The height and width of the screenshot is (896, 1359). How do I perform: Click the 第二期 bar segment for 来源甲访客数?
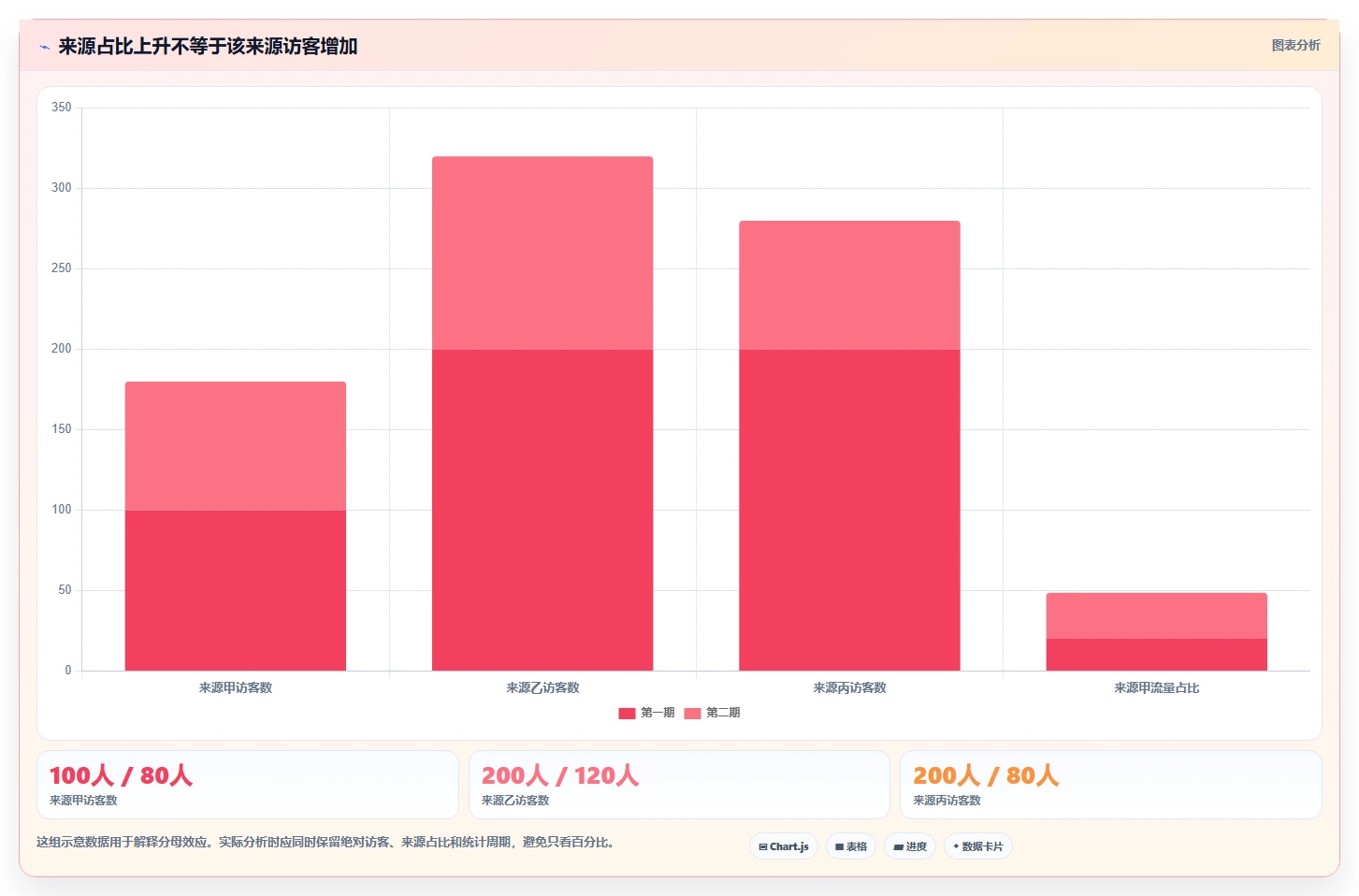(x=236, y=446)
